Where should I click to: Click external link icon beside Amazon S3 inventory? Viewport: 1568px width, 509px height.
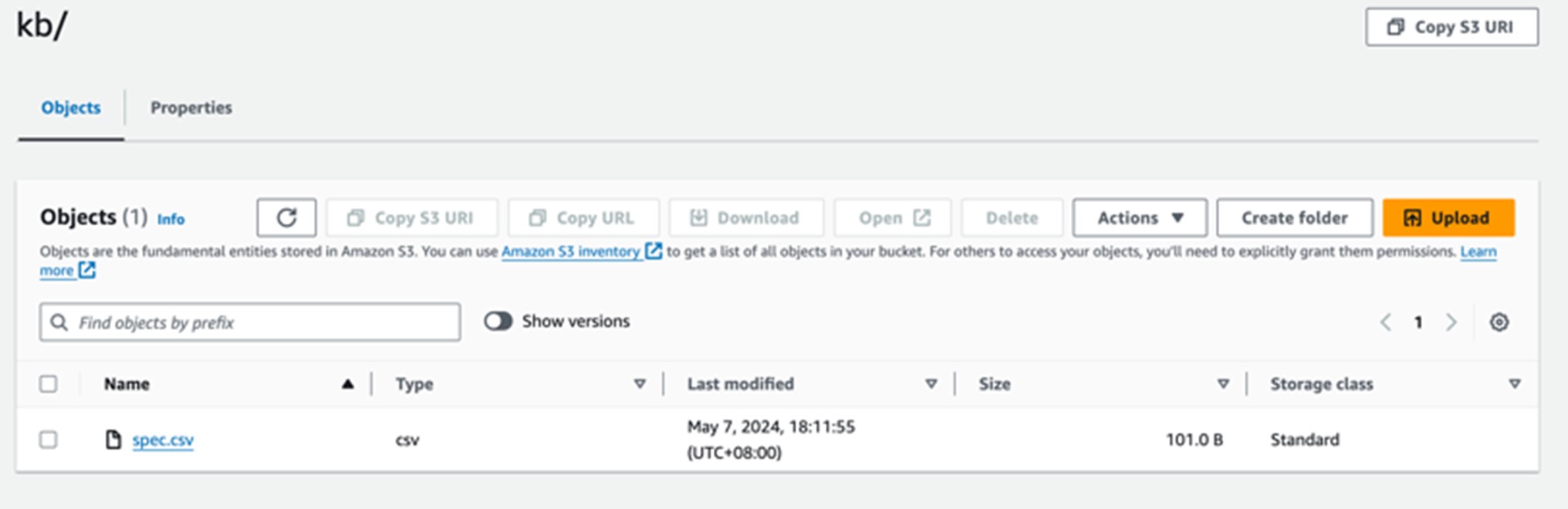click(x=653, y=251)
